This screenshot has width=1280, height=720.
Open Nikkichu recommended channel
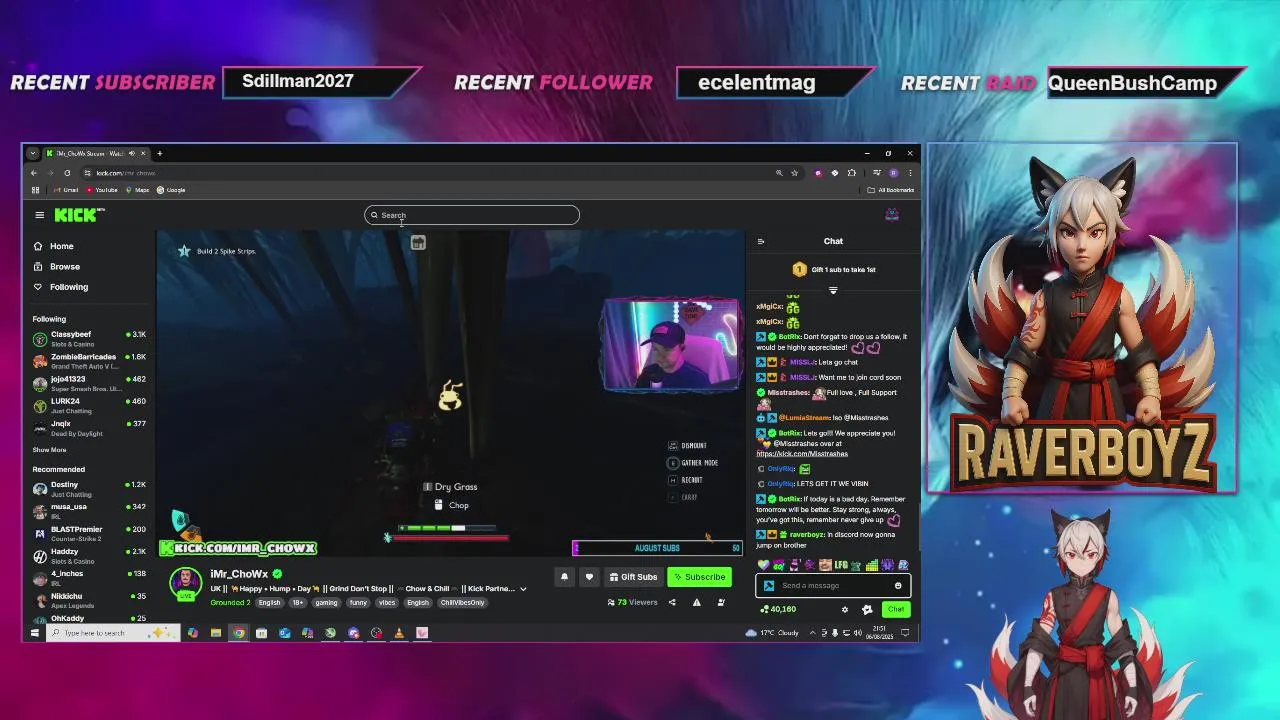coord(89,600)
